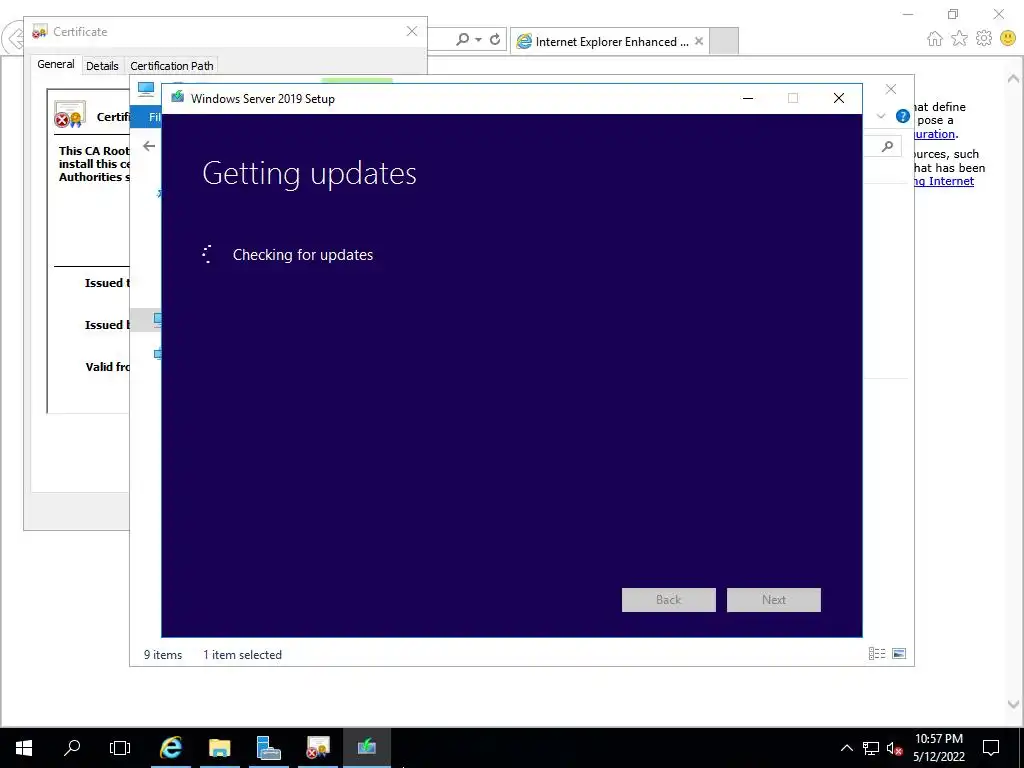The height and width of the screenshot is (768, 1024).
Task: Open the Certification Path tab
Action: coord(172,65)
